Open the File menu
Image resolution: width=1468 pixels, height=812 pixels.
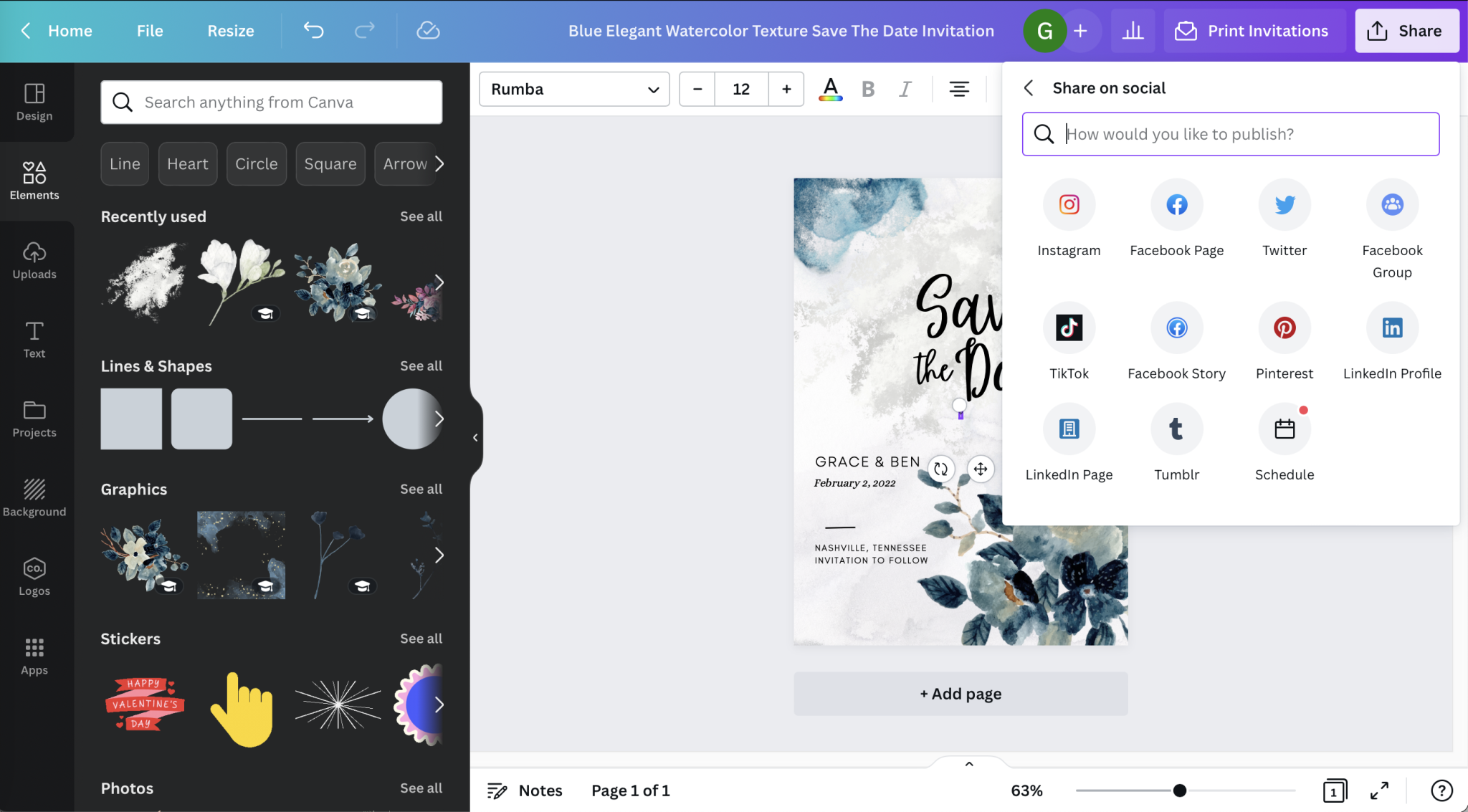click(x=150, y=31)
